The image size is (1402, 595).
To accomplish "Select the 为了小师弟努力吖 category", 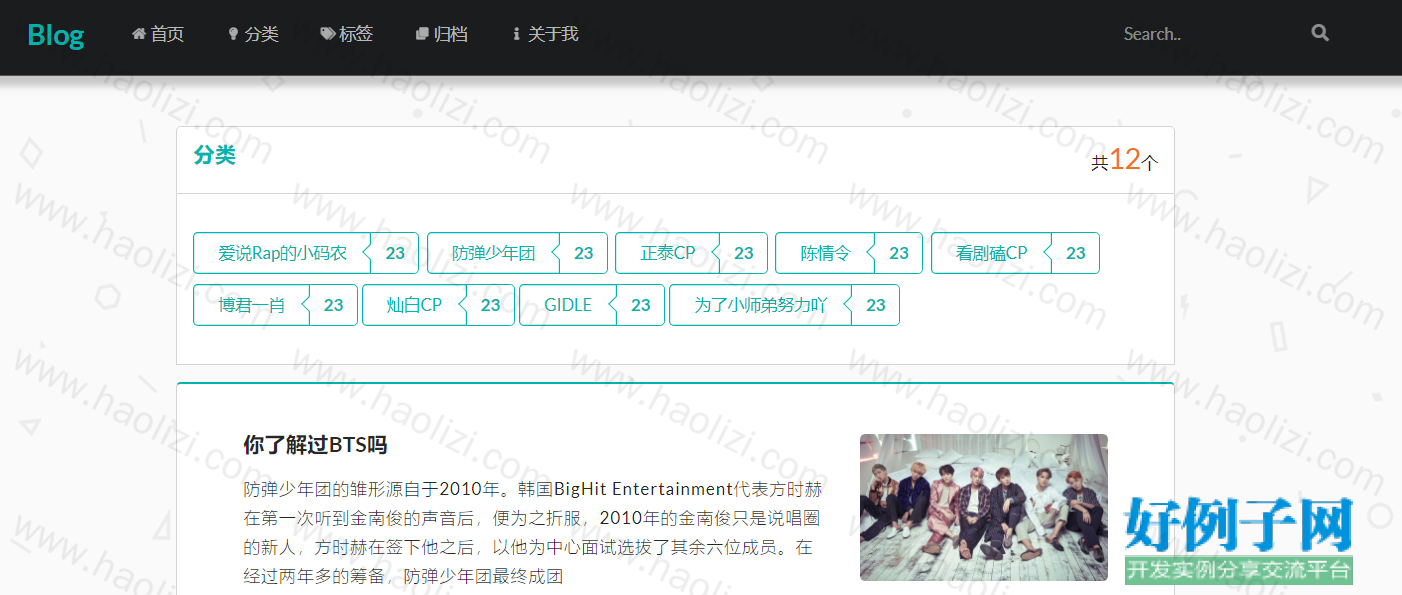I will [761, 305].
